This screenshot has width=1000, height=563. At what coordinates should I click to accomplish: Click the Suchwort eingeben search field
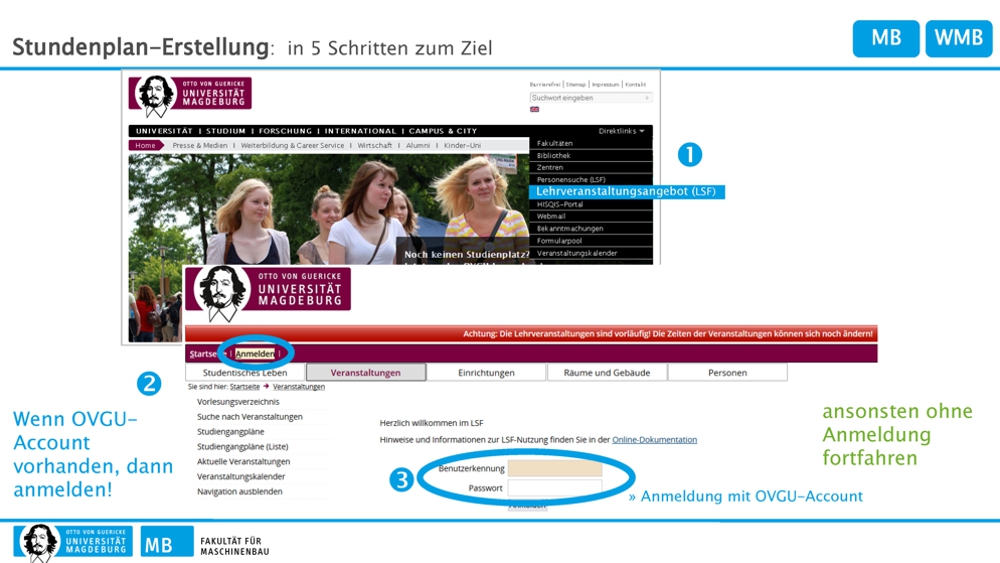[591, 98]
